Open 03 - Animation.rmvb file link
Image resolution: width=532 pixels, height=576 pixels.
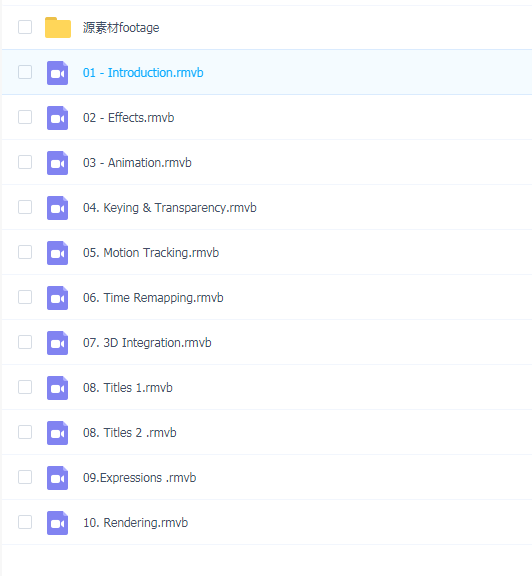click(137, 163)
